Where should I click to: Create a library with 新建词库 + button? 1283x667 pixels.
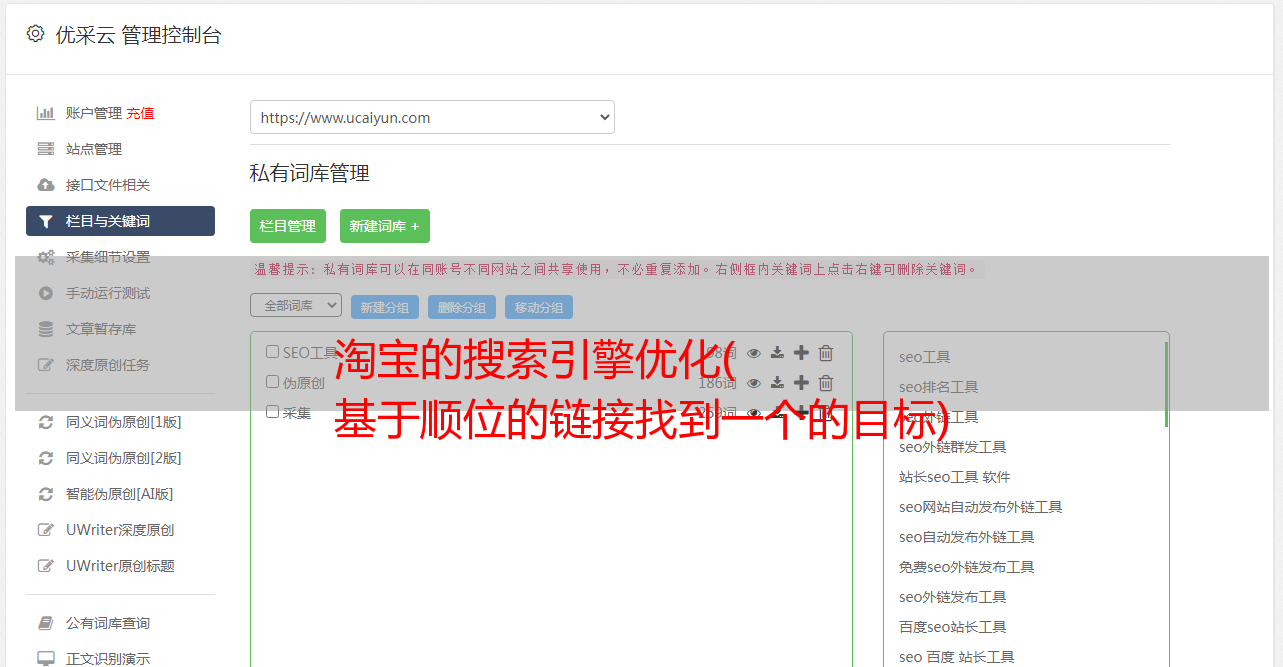coord(385,226)
